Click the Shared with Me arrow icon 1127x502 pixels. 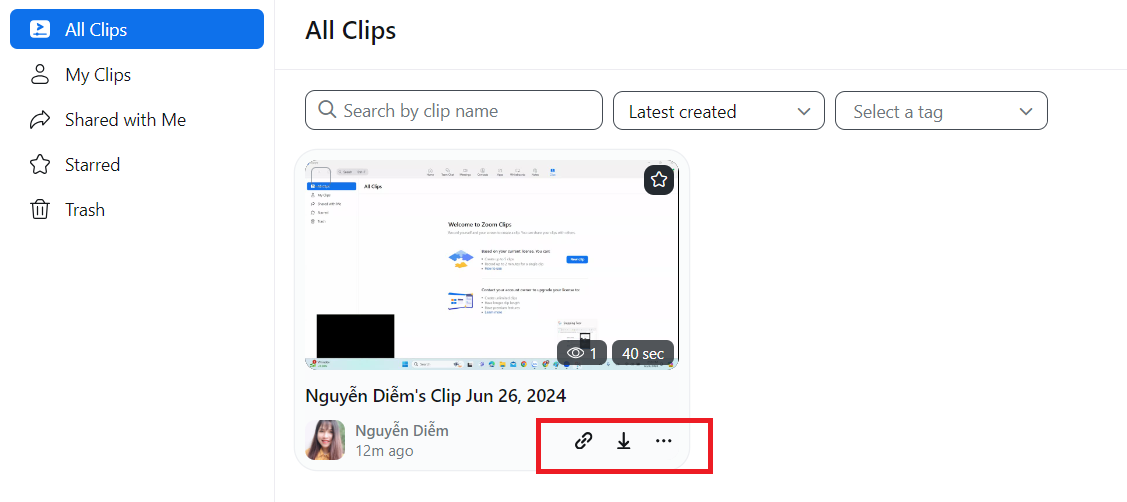(40, 120)
